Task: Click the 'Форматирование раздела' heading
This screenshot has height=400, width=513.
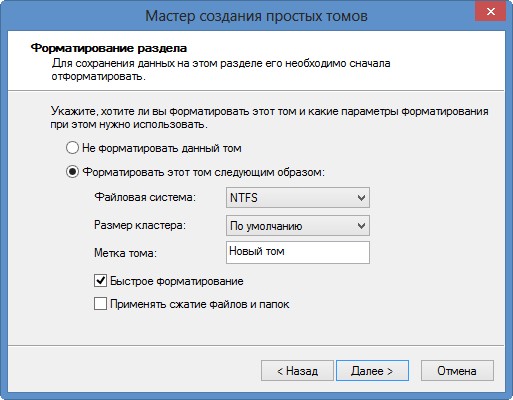Action: tap(109, 48)
